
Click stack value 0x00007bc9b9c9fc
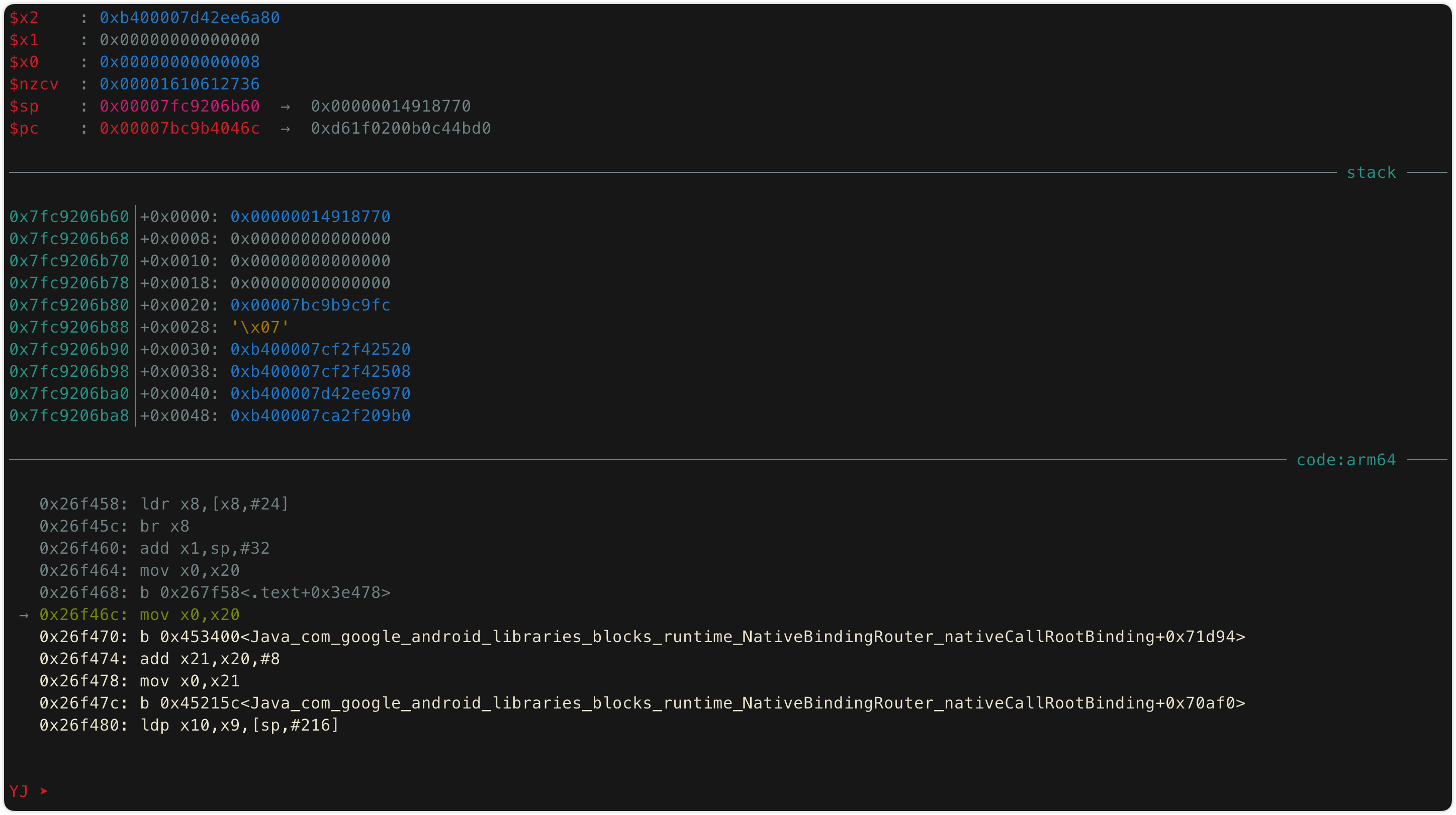310,305
